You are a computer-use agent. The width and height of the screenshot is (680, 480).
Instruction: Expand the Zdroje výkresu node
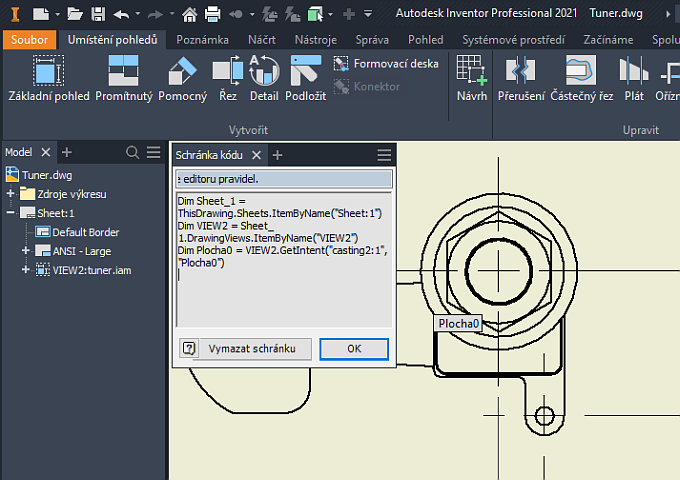coord(11,194)
